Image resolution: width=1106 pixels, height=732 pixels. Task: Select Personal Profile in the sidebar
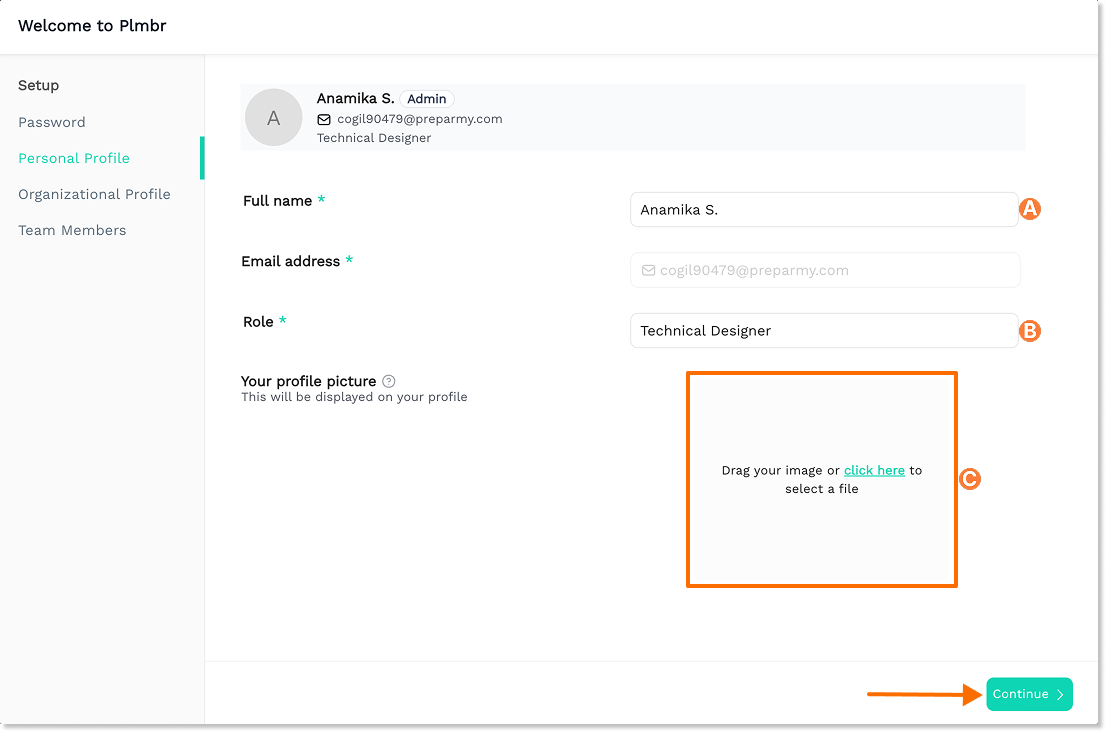pos(74,159)
